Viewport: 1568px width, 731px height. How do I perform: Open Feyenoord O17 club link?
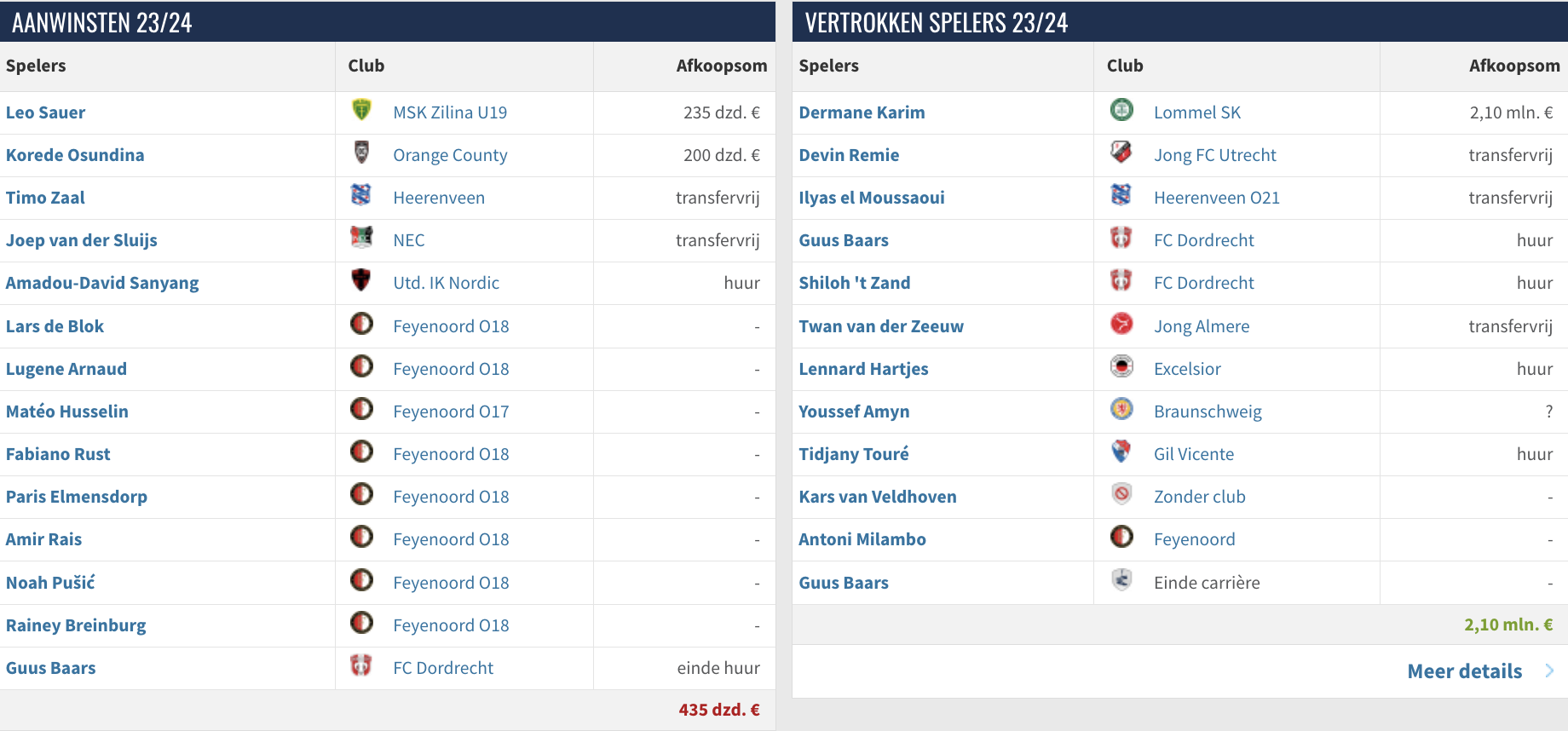point(451,412)
